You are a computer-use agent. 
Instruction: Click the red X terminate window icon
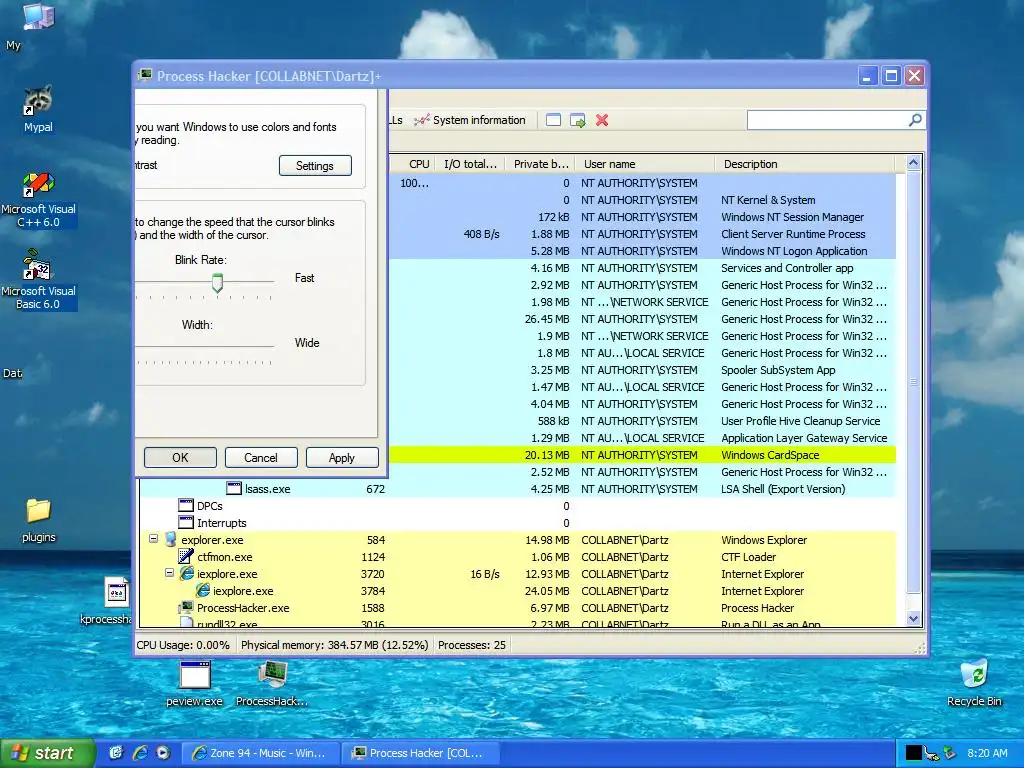[x=602, y=120]
